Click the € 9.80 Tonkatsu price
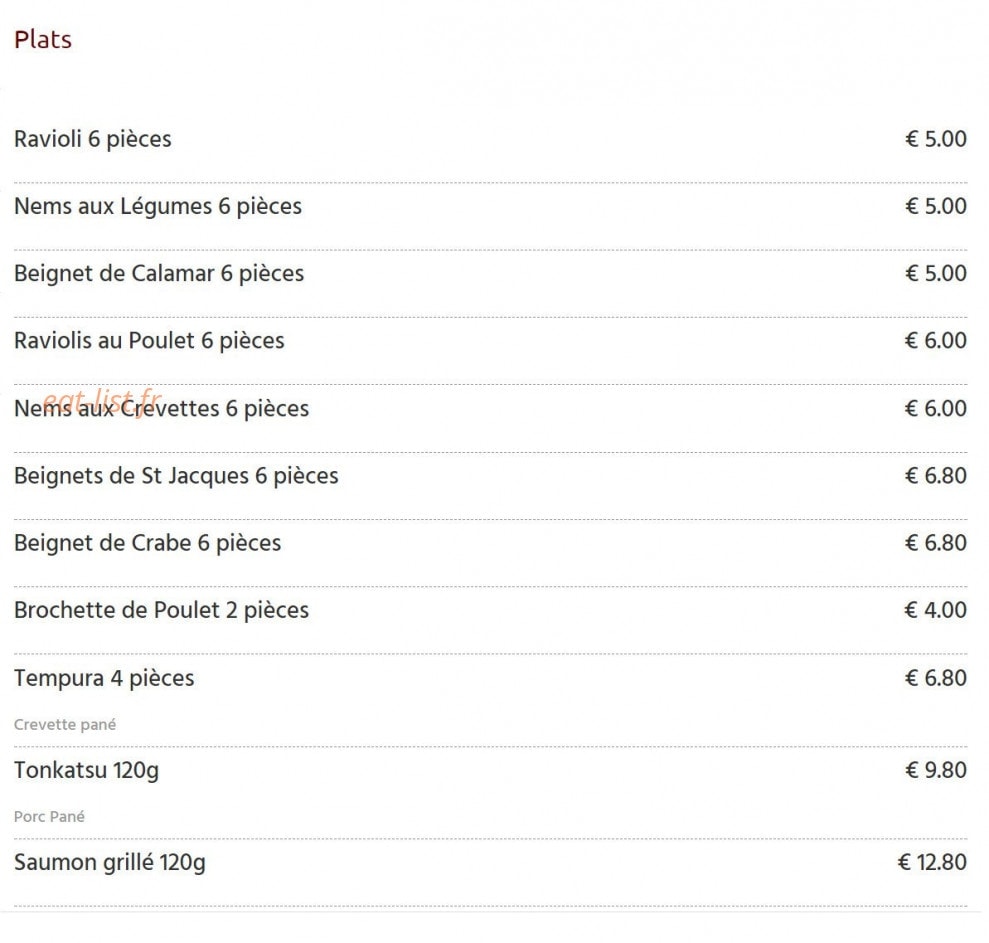The image size is (989, 943). coord(935,770)
